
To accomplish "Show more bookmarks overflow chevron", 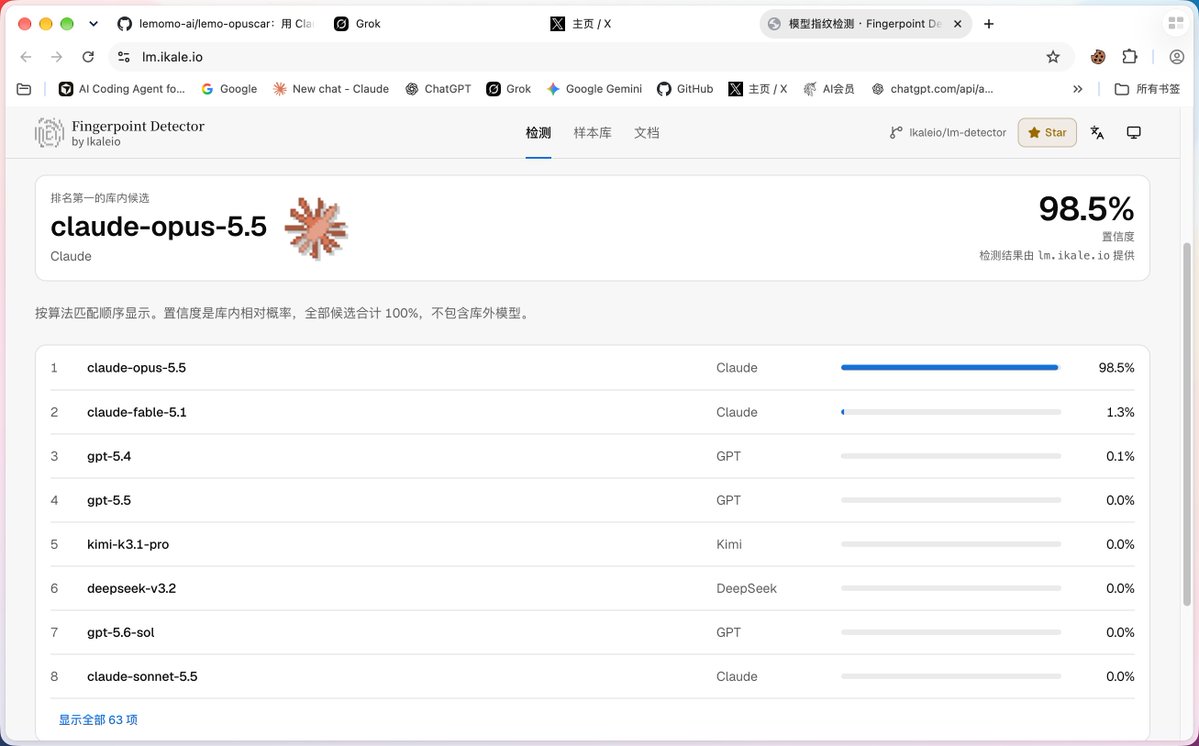I will click(x=1077, y=89).
